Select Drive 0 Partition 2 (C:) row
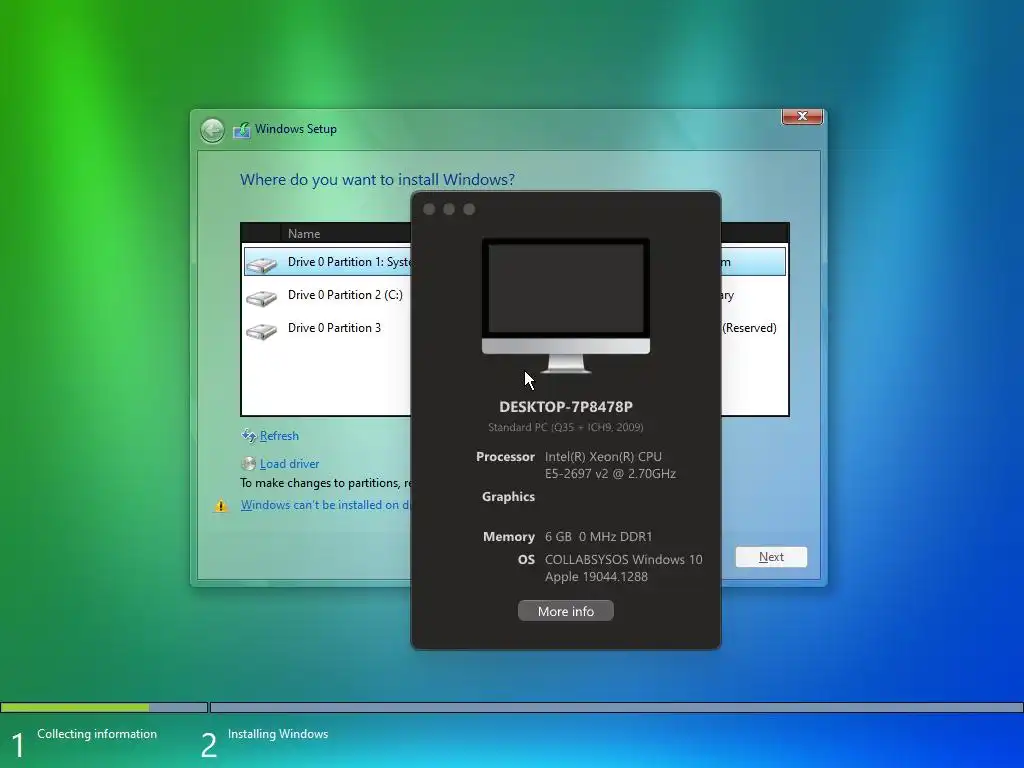Viewport: 1024px width, 768px height. [x=515, y=295]
